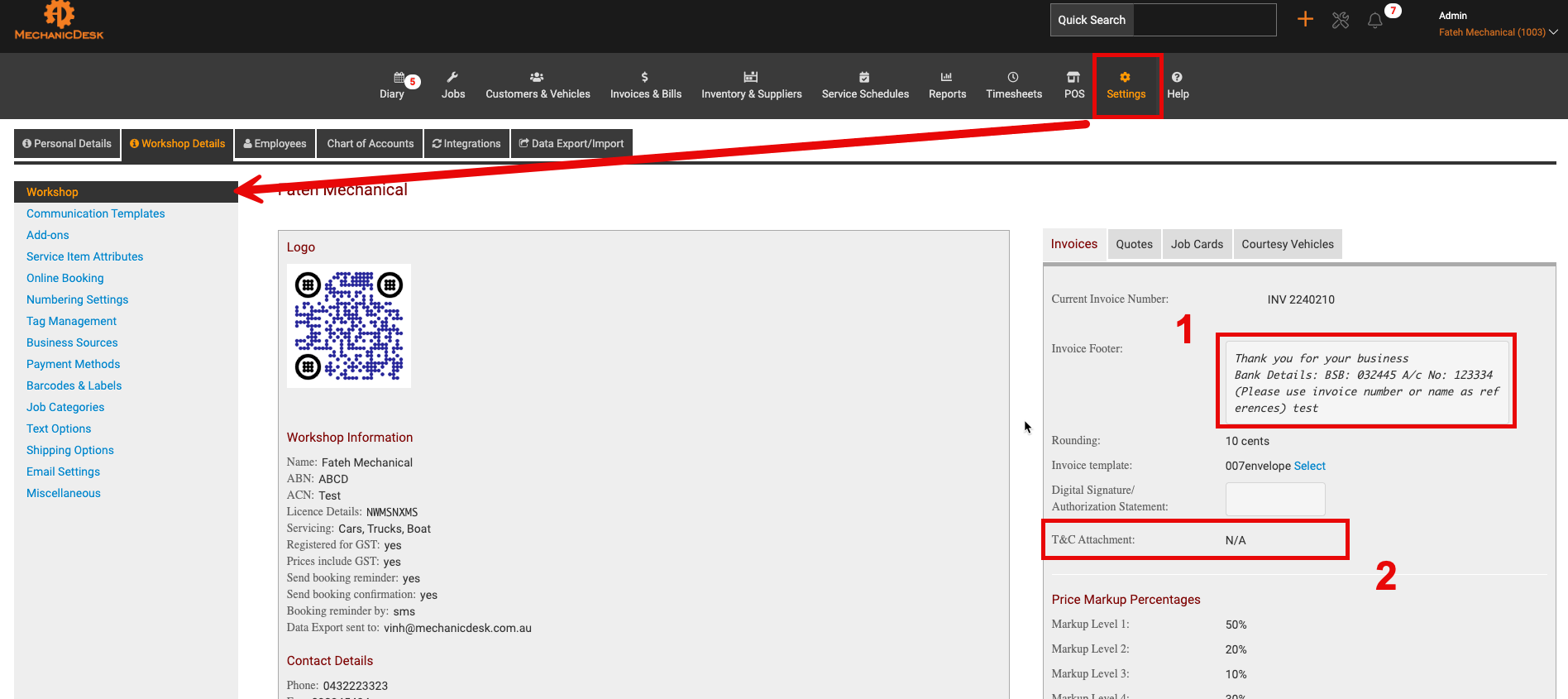Expand the Fateh Mechanical (1003) account dropdown
The height and width of the screenshot is (699, 1568).
coord(1498,32)
